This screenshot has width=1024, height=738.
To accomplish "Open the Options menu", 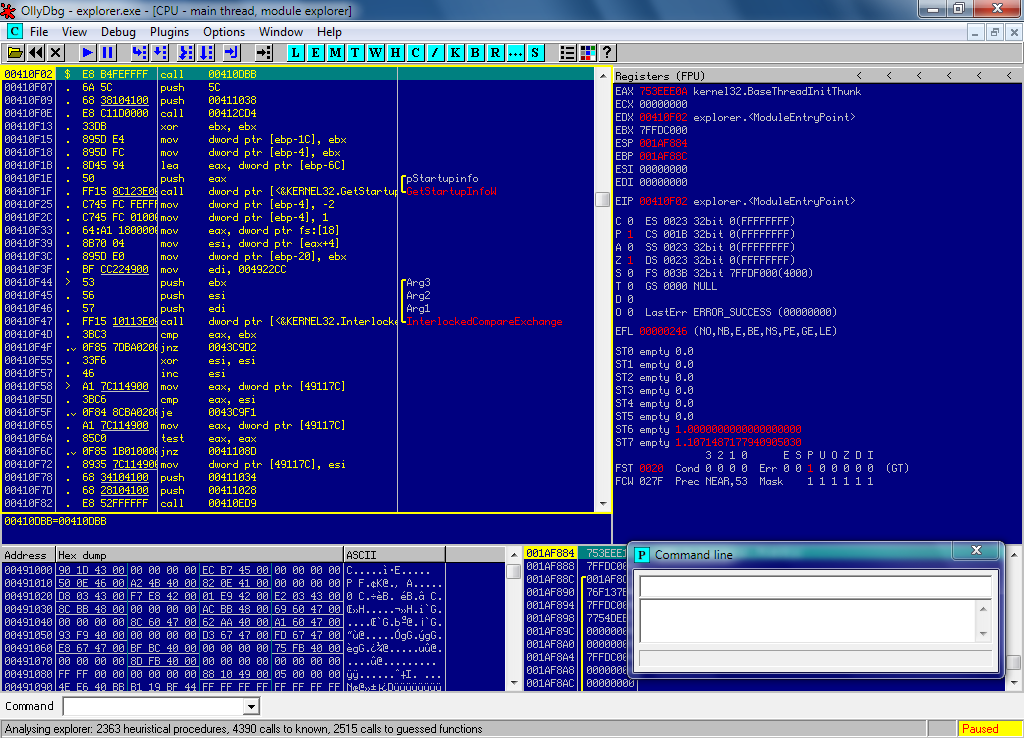I will (224, 32).
